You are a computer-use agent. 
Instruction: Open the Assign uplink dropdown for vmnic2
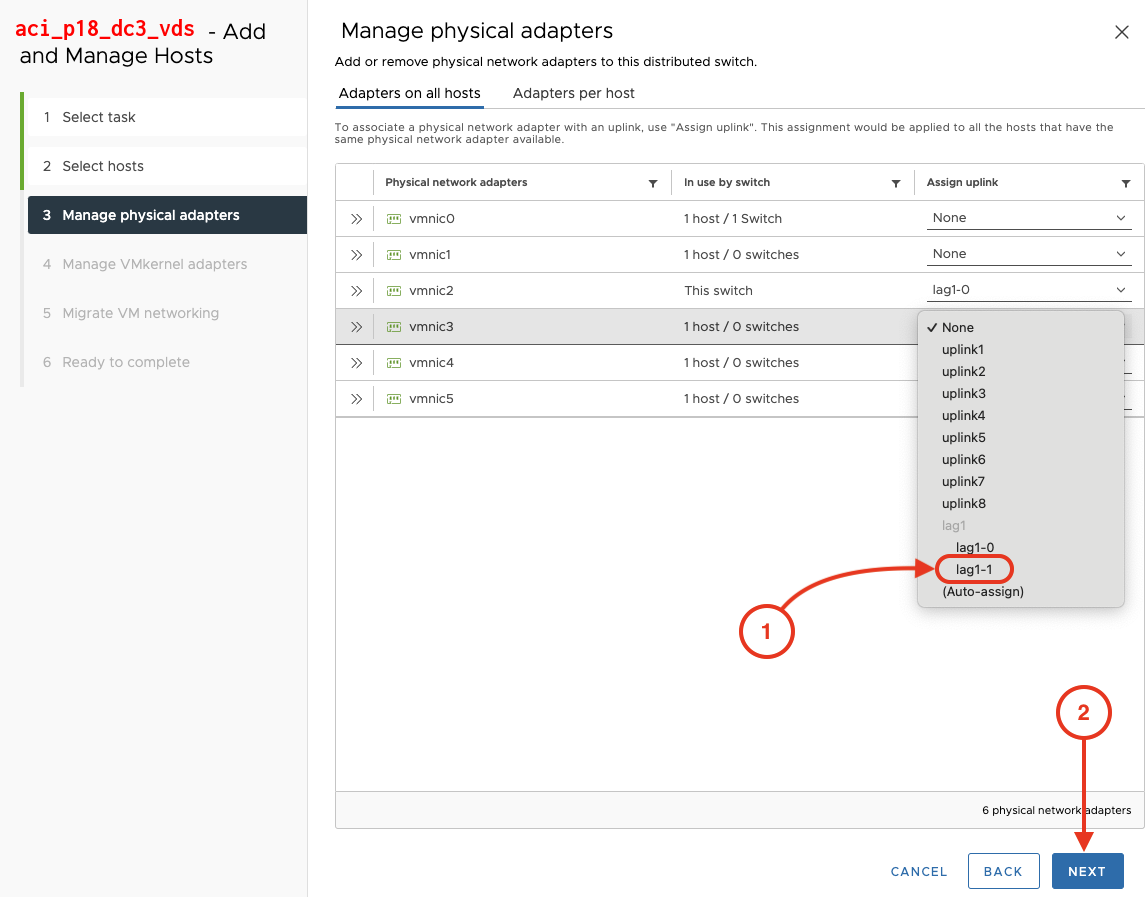(1028, 290)
